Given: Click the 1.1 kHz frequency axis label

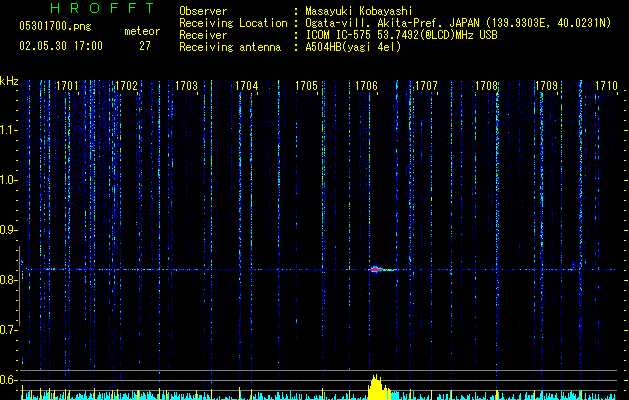Looking at the screenshot, I should (x=8, y=130).
